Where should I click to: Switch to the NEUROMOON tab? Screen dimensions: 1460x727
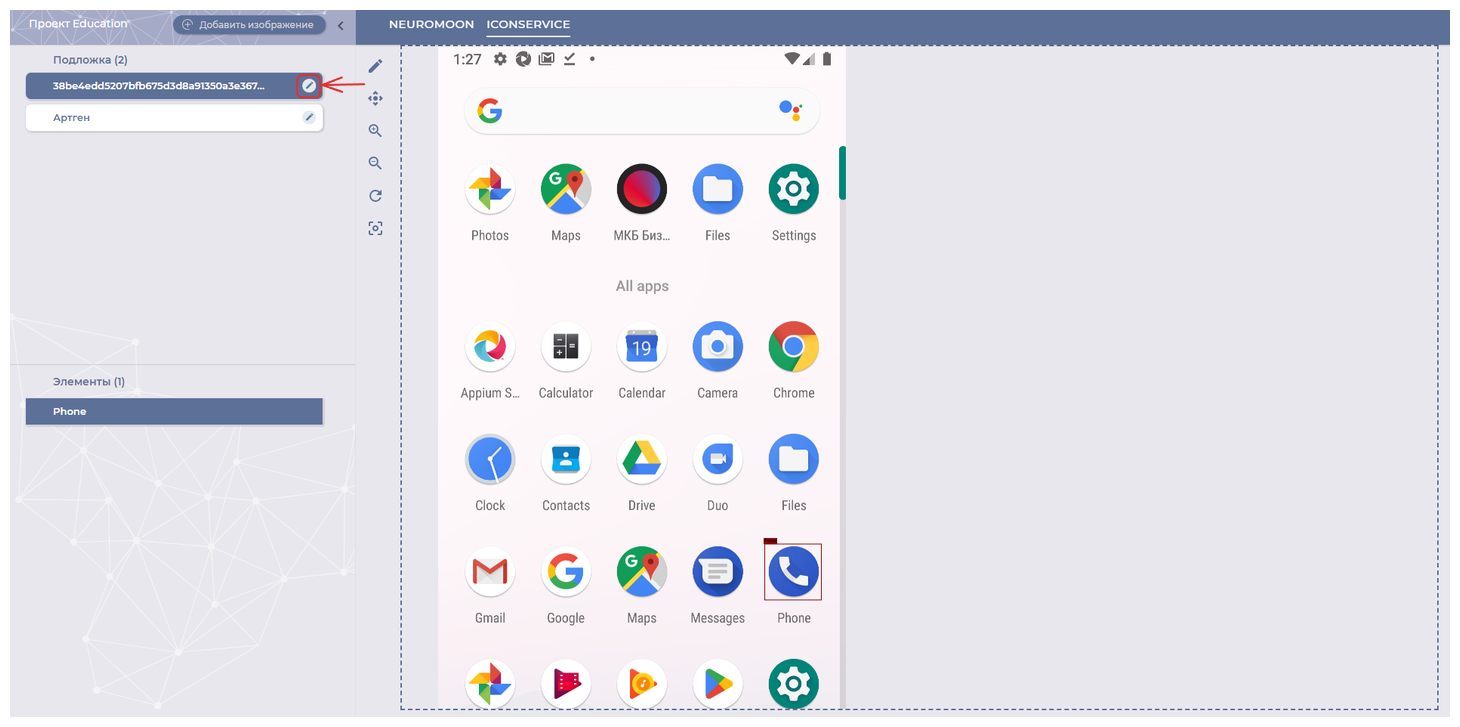click(431, 24)
